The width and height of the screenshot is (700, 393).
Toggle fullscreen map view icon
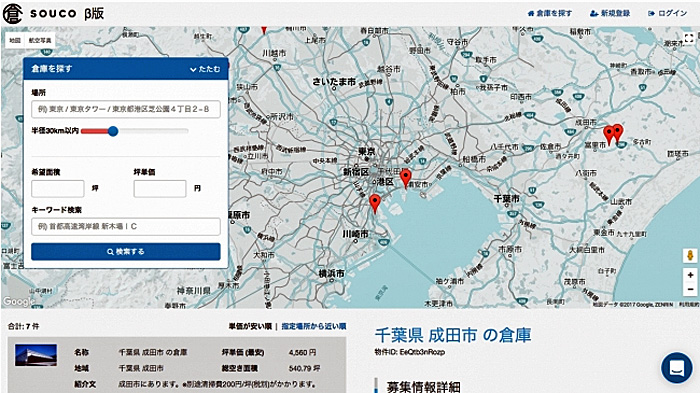point(689,38)
